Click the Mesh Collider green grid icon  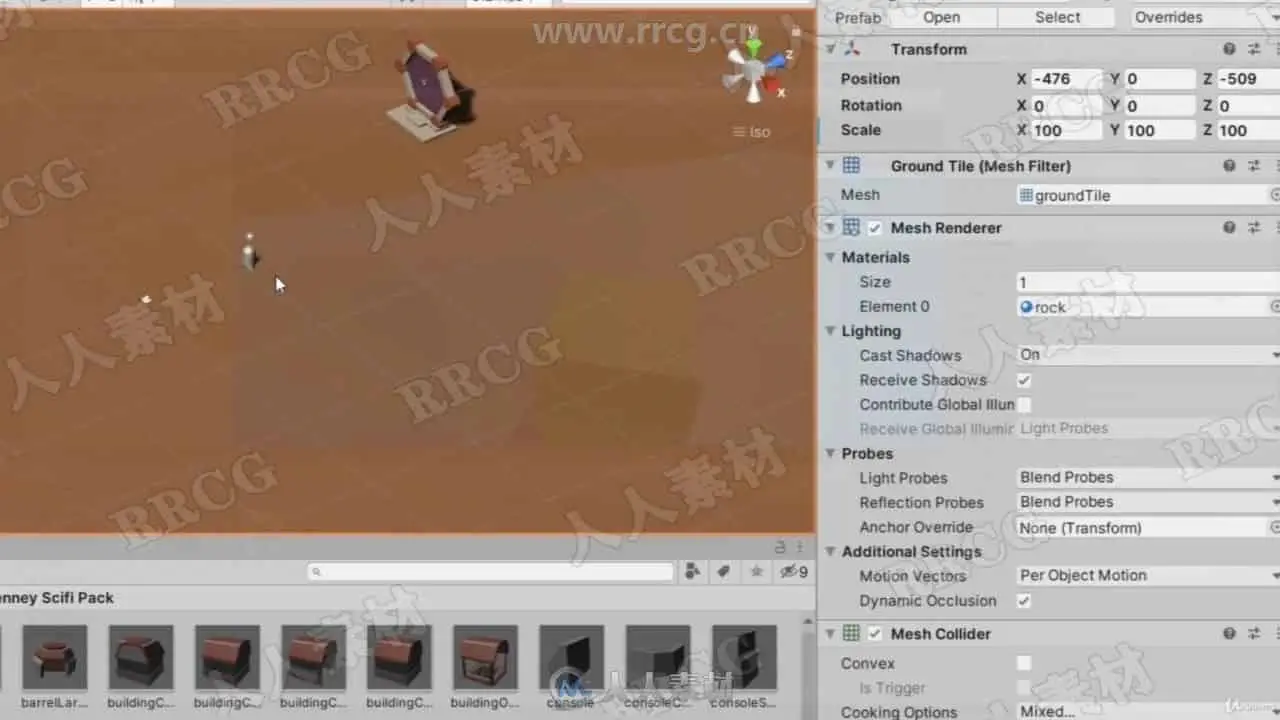pos(851,634)
